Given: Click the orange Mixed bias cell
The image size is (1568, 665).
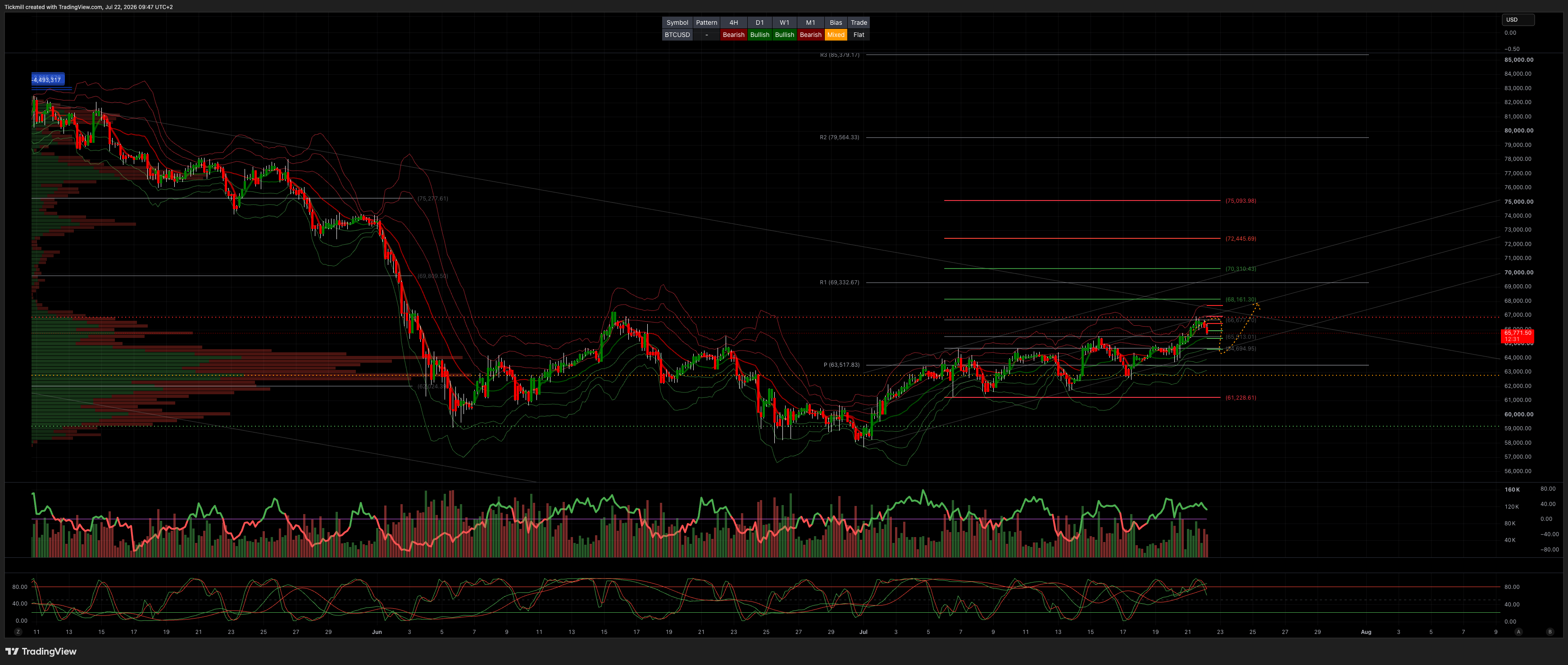Looking at the screenshot, I should (836, 35).
